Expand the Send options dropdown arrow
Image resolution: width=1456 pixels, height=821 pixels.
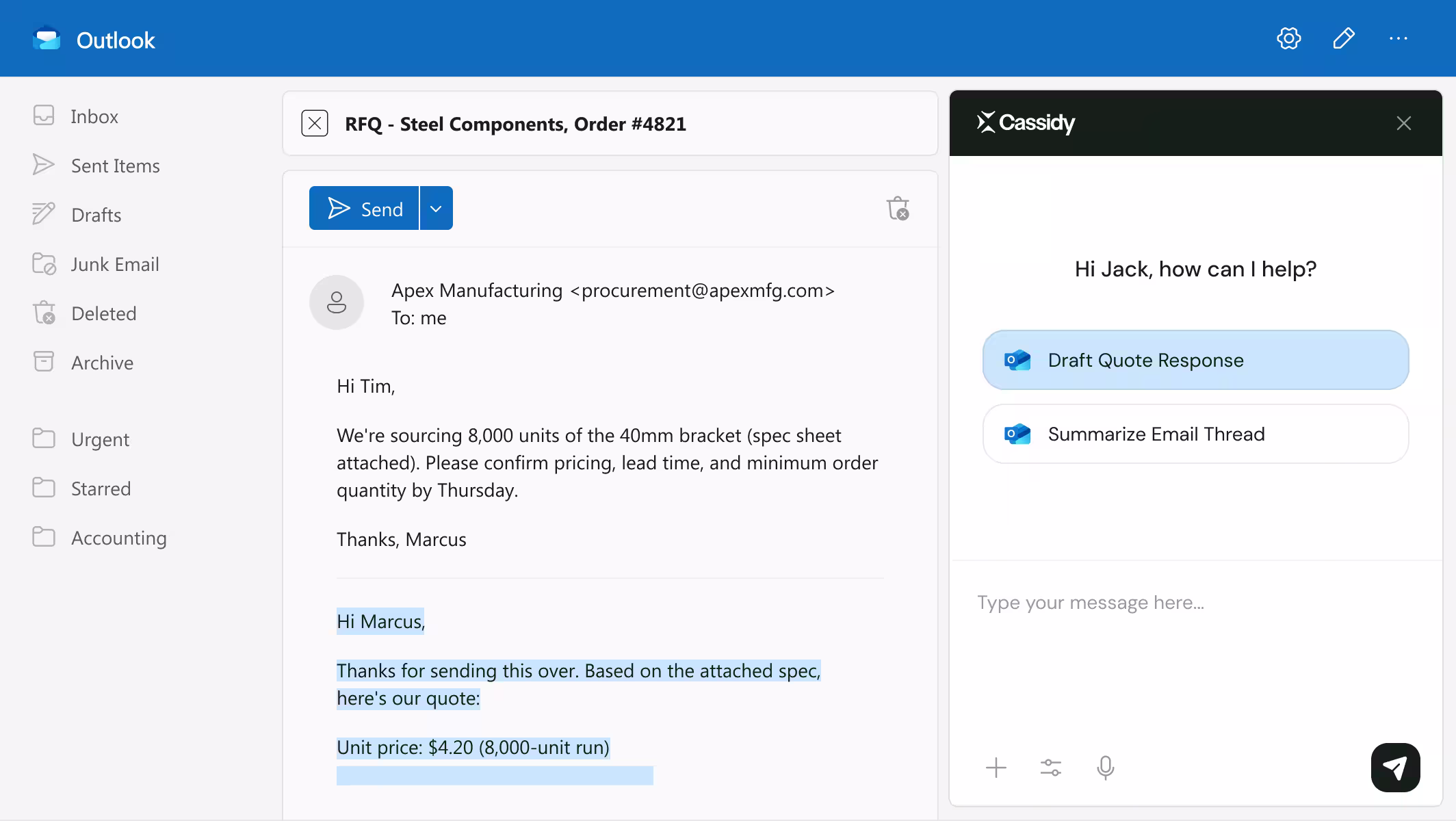coord(436,208)
